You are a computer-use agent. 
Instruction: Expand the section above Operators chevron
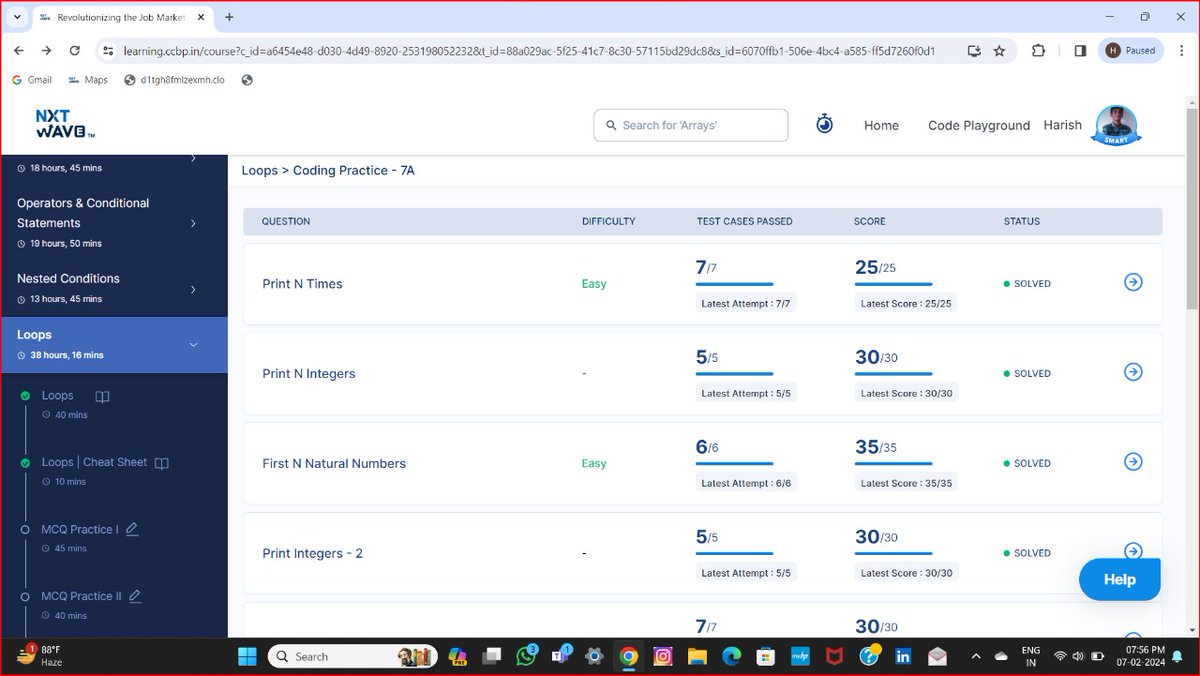pyautogui.click(x=193, y=158)
